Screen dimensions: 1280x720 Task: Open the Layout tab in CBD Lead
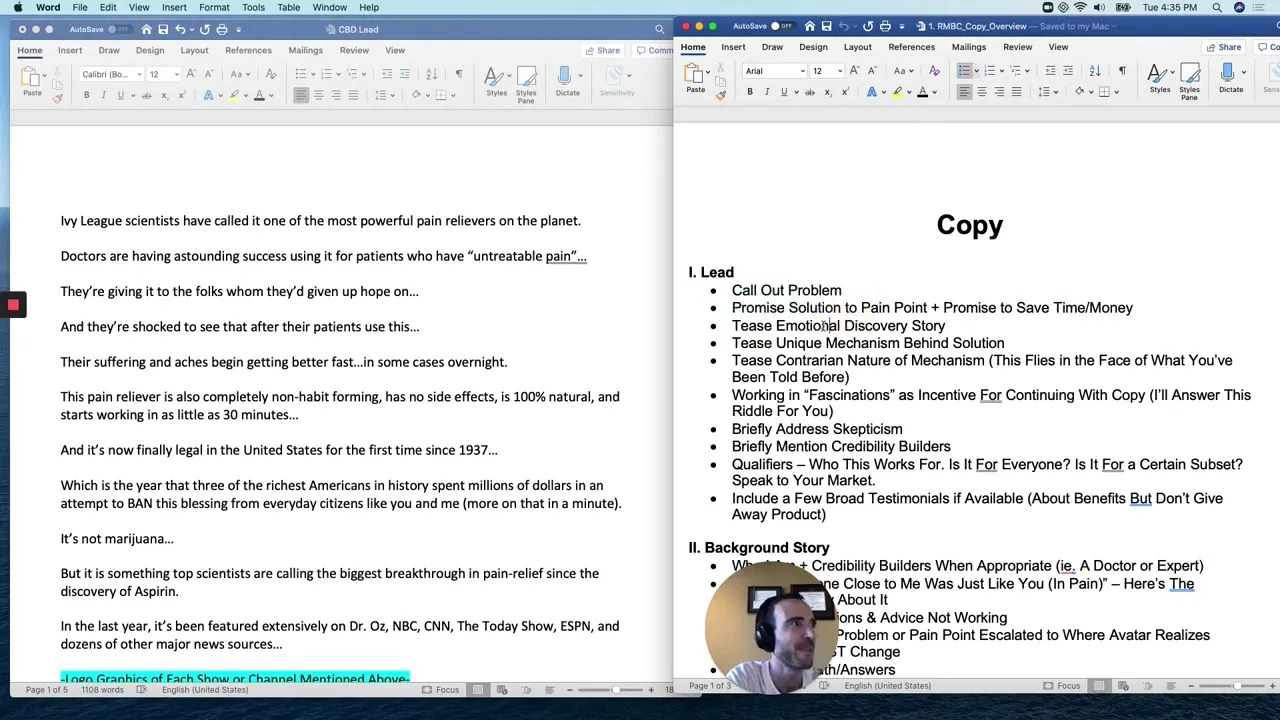tap(194, 50)
